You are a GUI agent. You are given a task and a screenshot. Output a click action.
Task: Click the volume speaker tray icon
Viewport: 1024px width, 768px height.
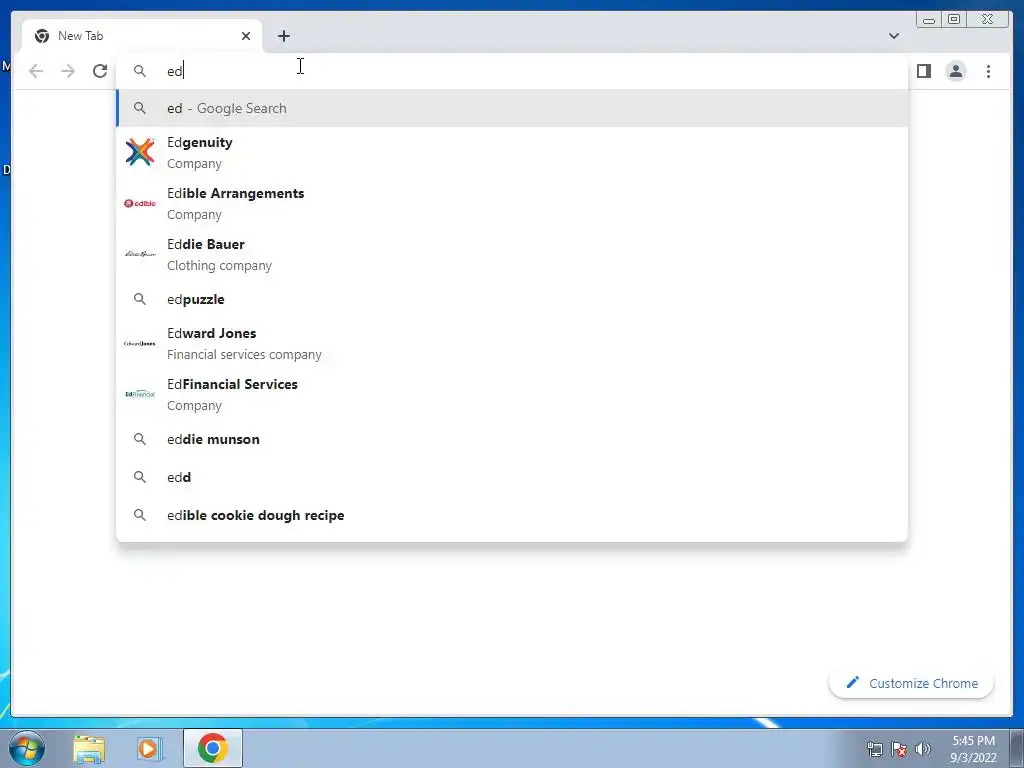point(923,748)
